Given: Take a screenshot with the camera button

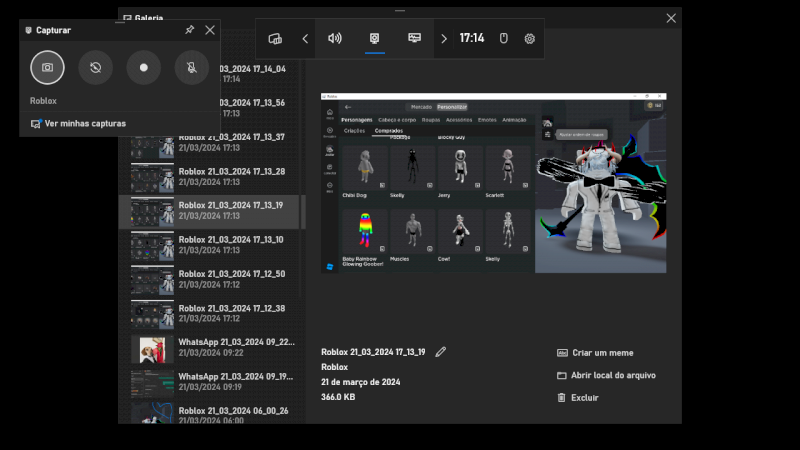Looking at the screenshot, I should [48, 68].
